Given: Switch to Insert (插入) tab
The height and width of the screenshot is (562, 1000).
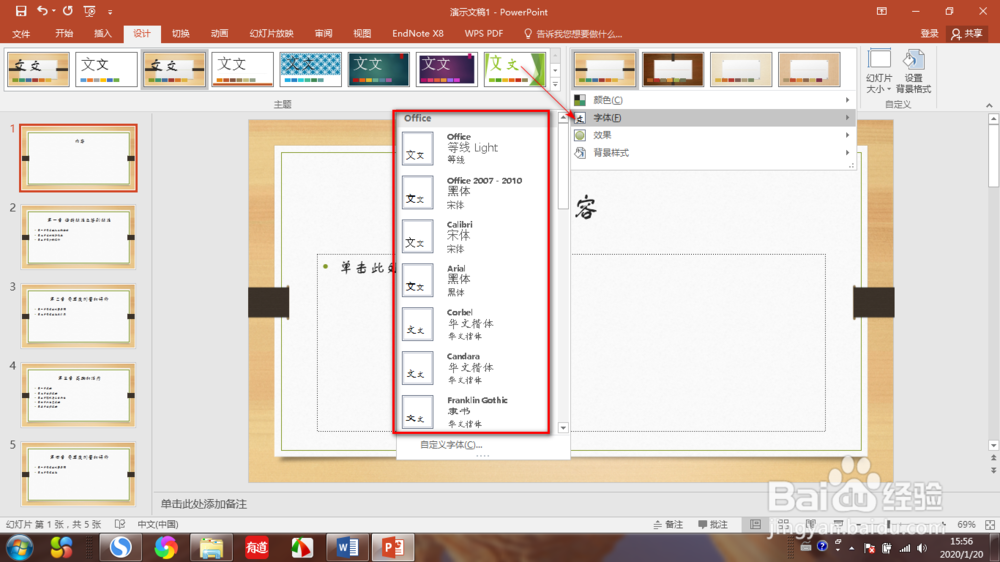Looking at the screenshot, I should [x=103, y=34].
